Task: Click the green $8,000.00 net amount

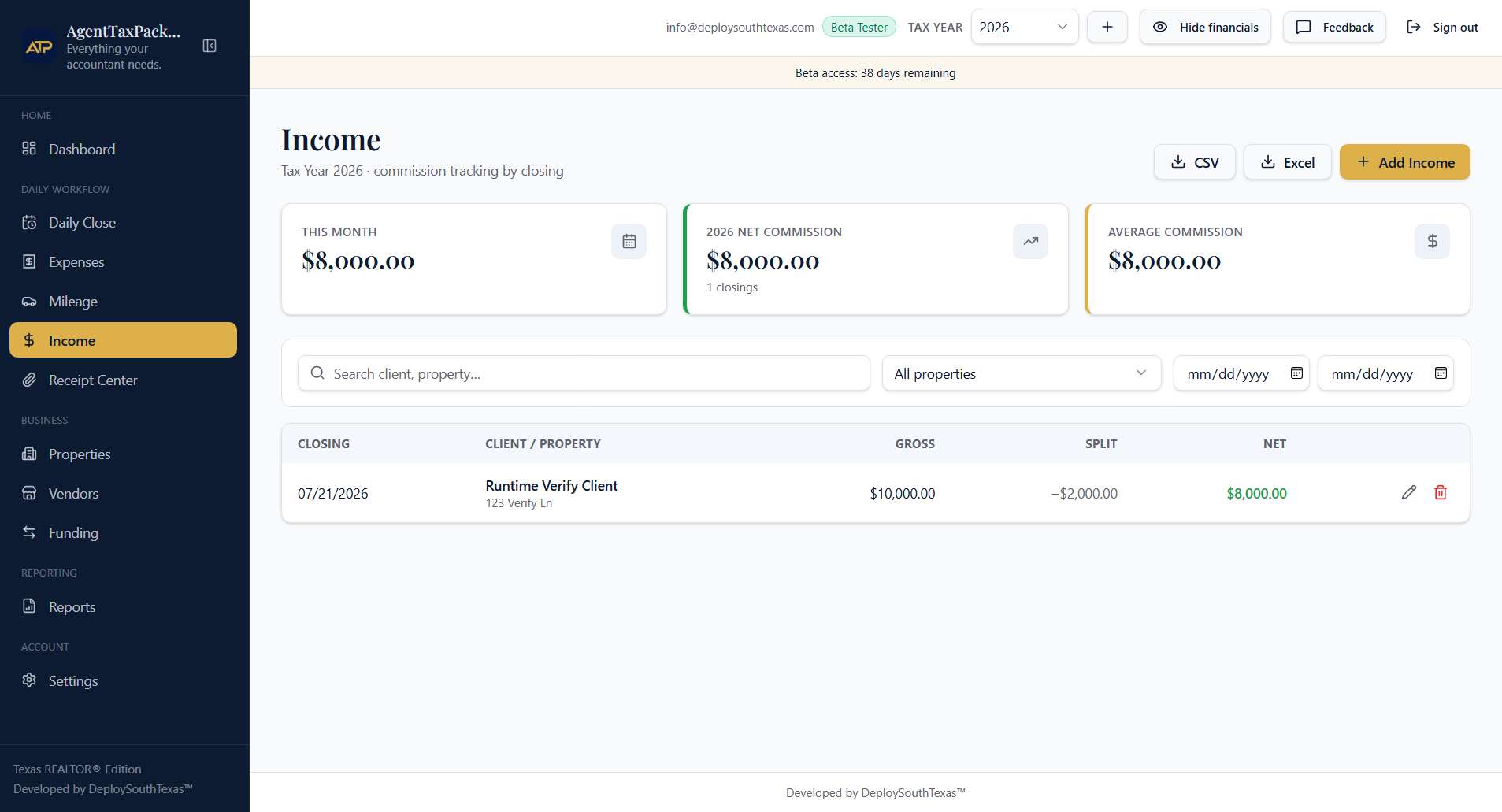Action: point(1256,494)
